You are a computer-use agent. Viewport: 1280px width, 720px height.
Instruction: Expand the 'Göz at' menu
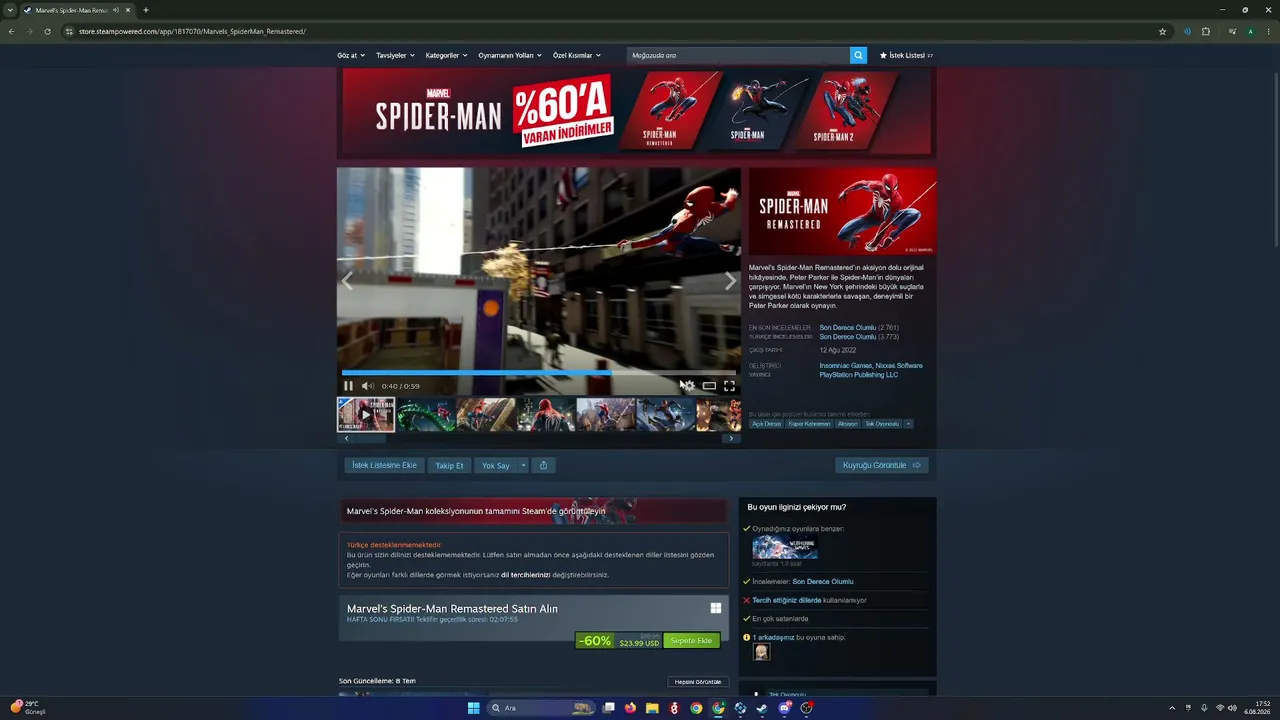pos(351,55)
